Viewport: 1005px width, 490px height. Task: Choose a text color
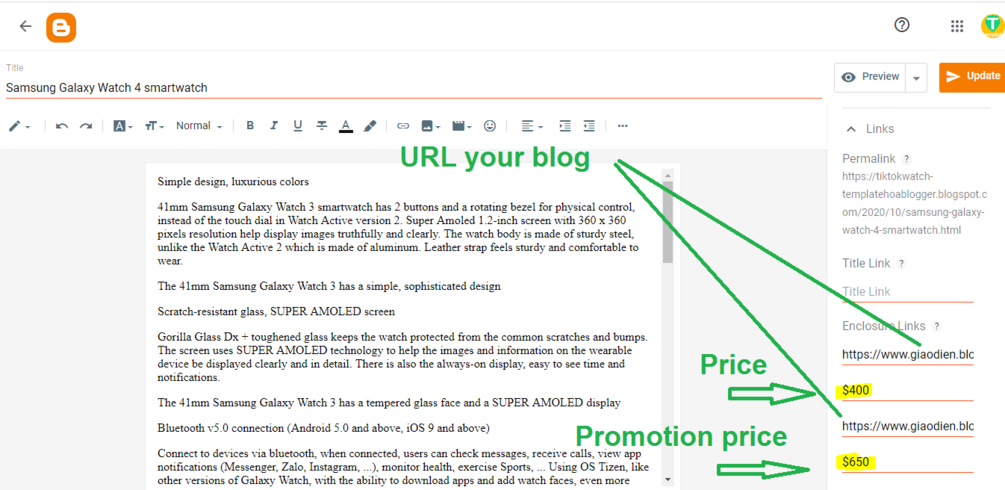point(345,126)
